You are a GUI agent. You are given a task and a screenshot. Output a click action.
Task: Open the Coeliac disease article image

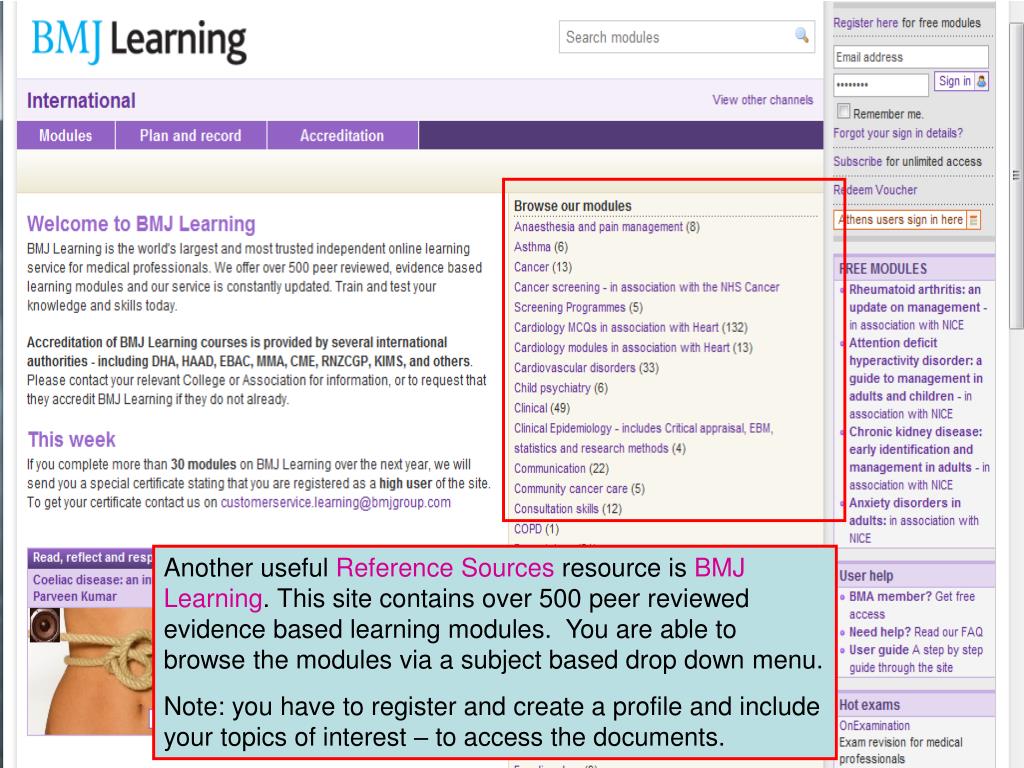pyautogui.click(x=90, y=671)
